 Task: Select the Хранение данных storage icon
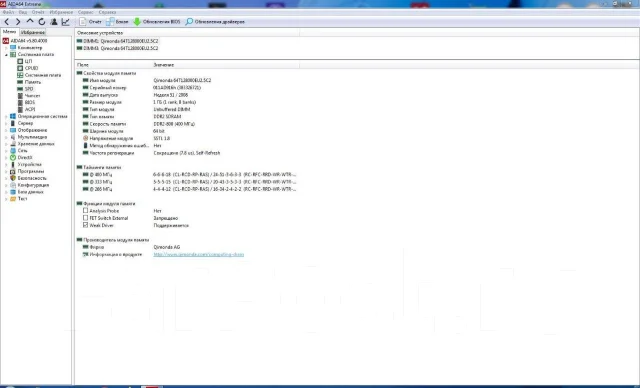click(x=13, y=144)
